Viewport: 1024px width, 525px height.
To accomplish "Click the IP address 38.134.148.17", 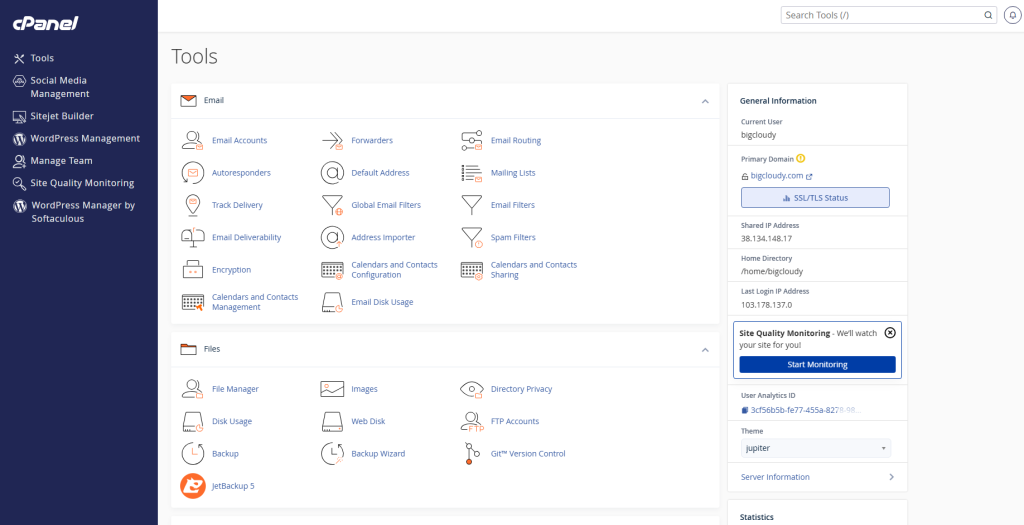I will 767,239.
